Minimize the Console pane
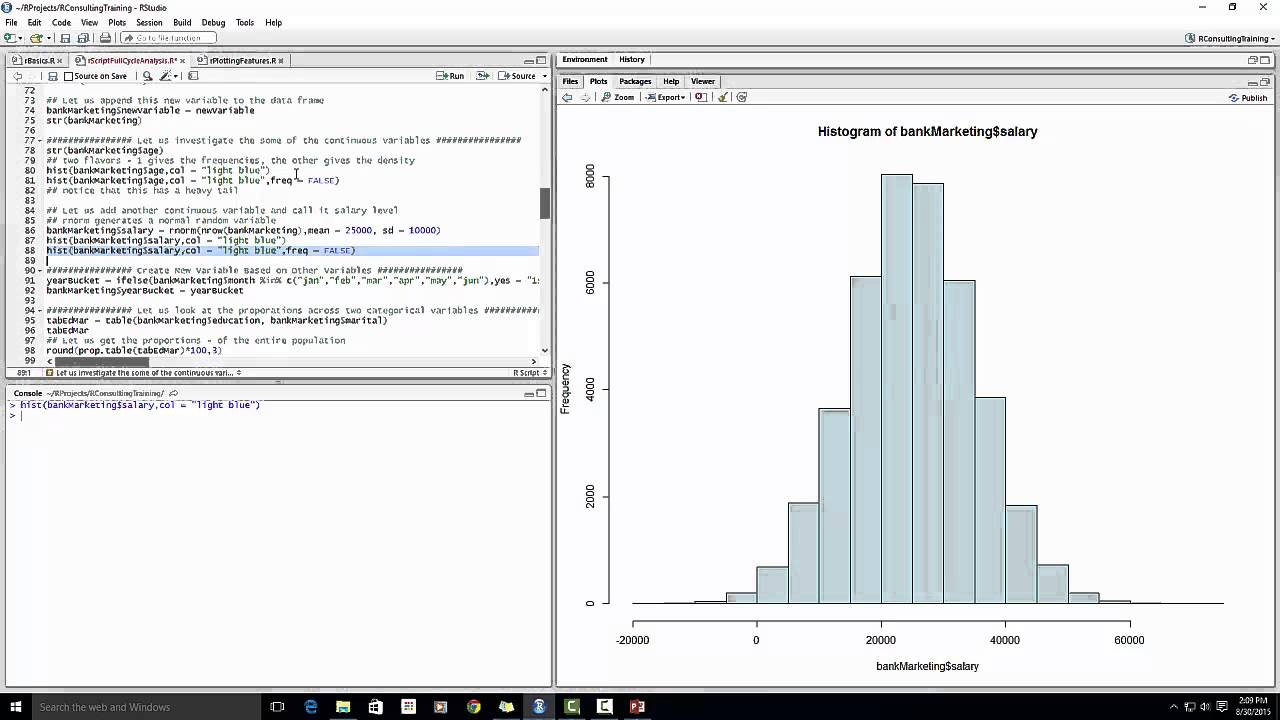1280x720 pixels. (529, 394)
